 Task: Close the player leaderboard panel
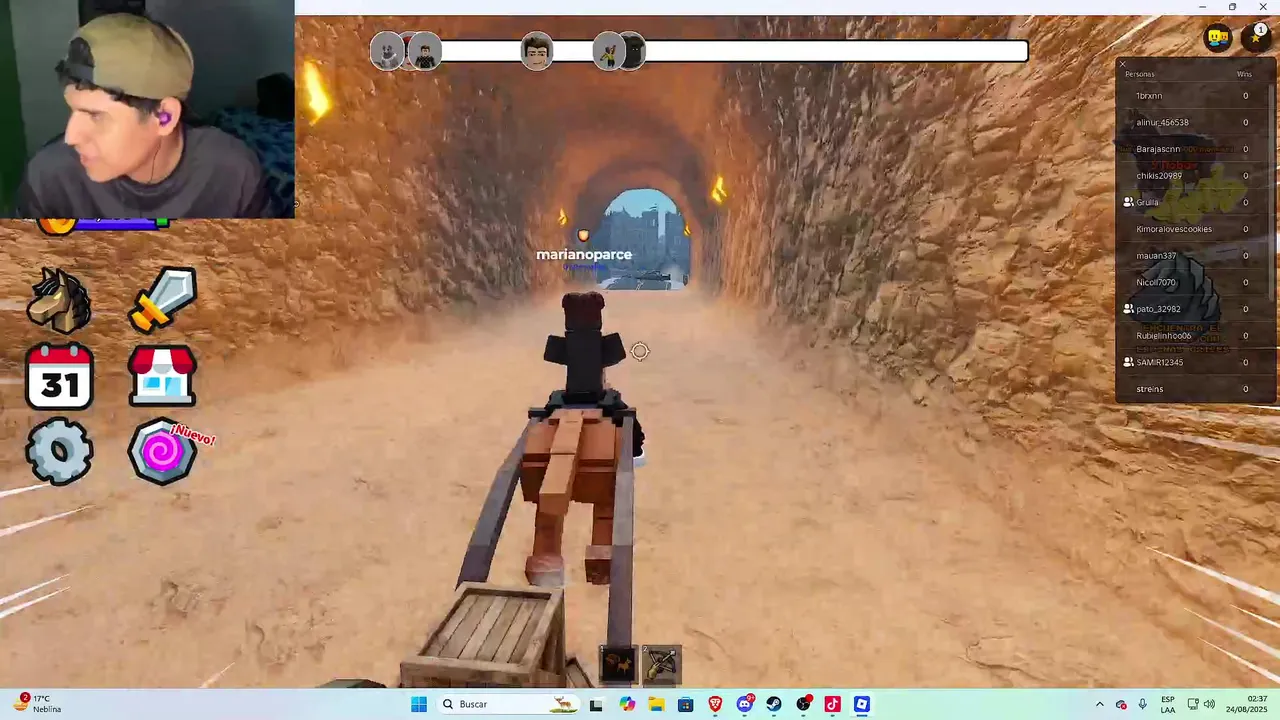pyautogui.click(x=1122, y=64)
